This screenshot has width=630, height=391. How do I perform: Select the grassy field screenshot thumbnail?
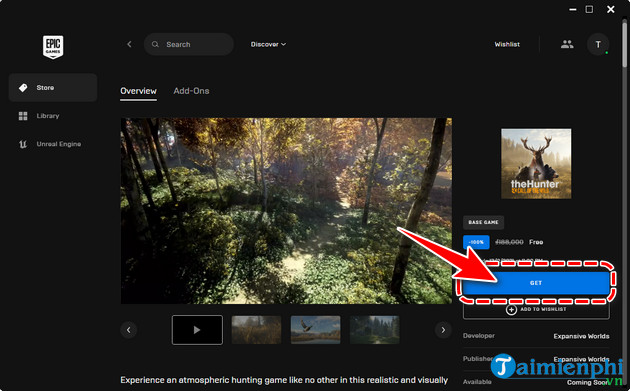coord(256,330)
